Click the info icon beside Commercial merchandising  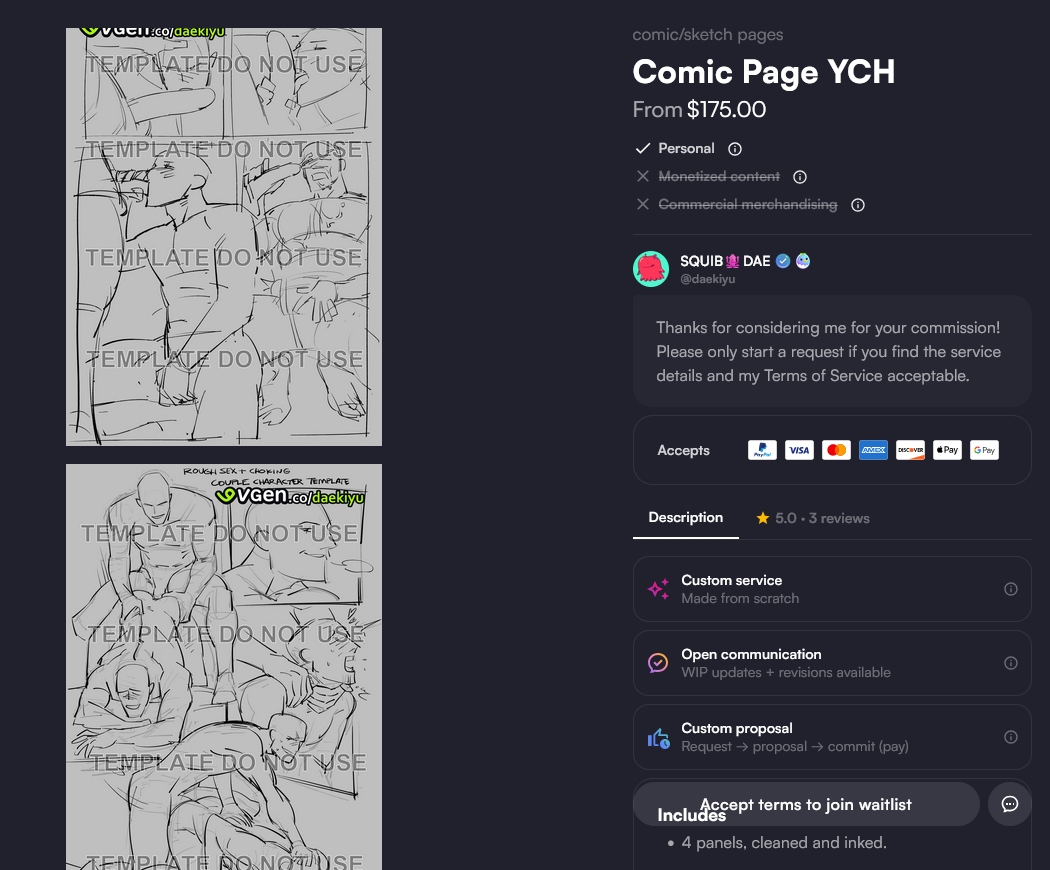pyautogui.click(x=858, y=205)
